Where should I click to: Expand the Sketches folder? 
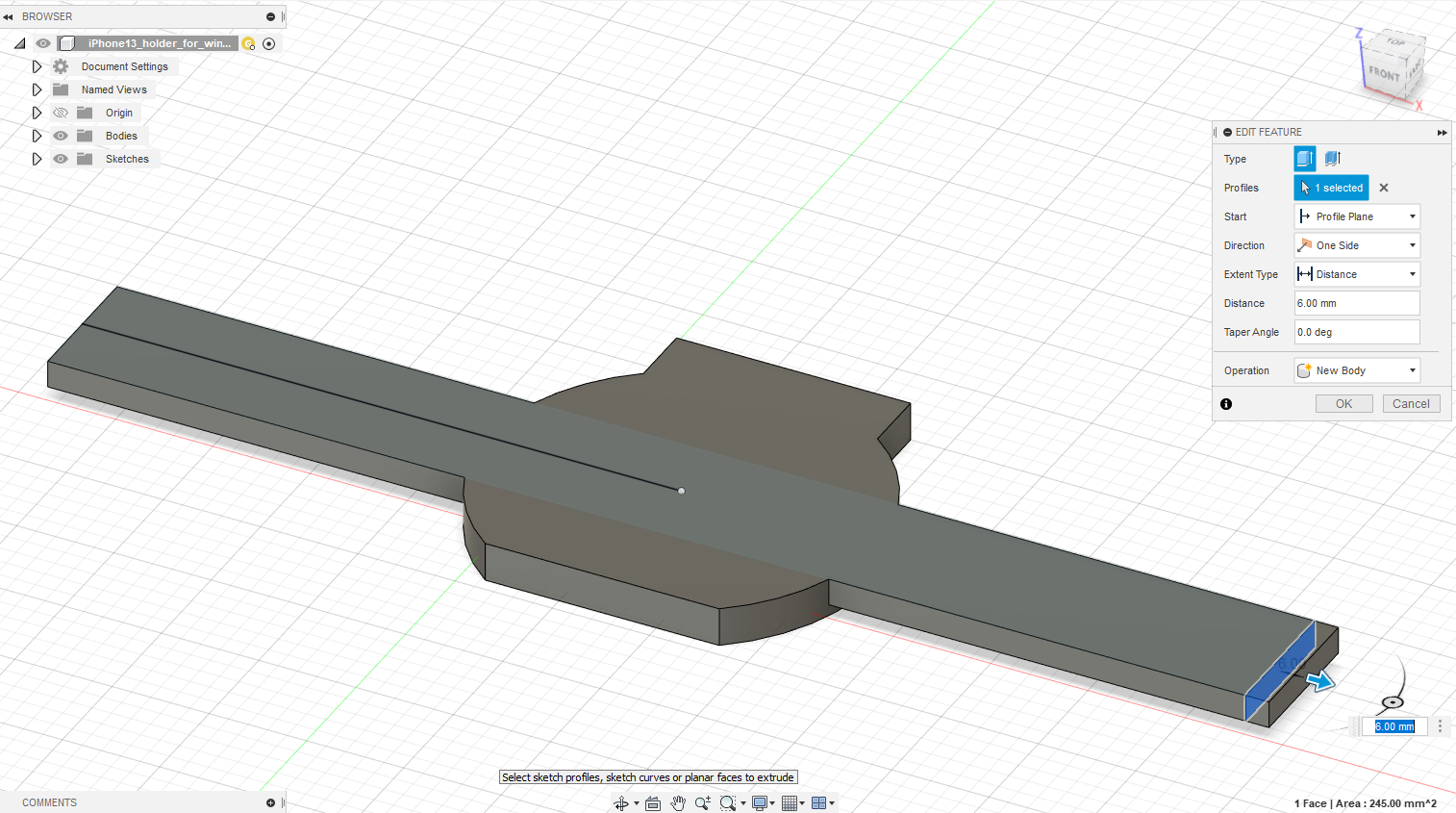37,159
